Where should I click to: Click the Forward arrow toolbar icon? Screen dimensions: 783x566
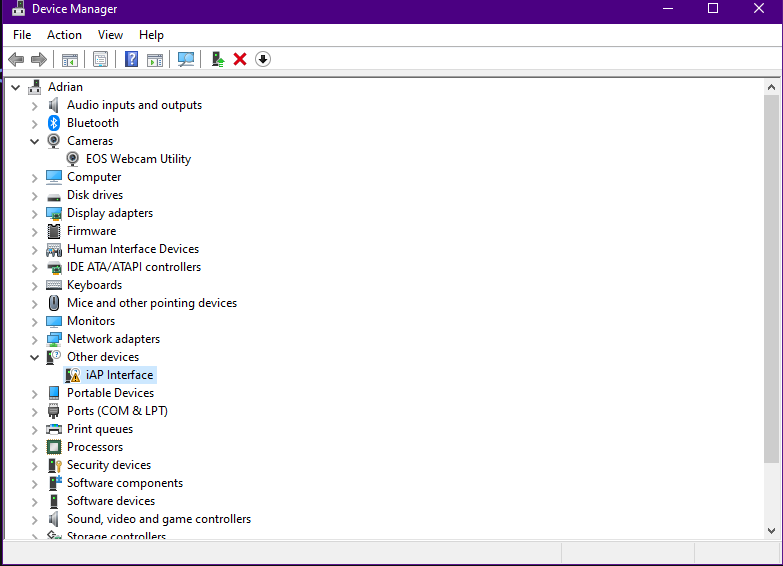38,59
